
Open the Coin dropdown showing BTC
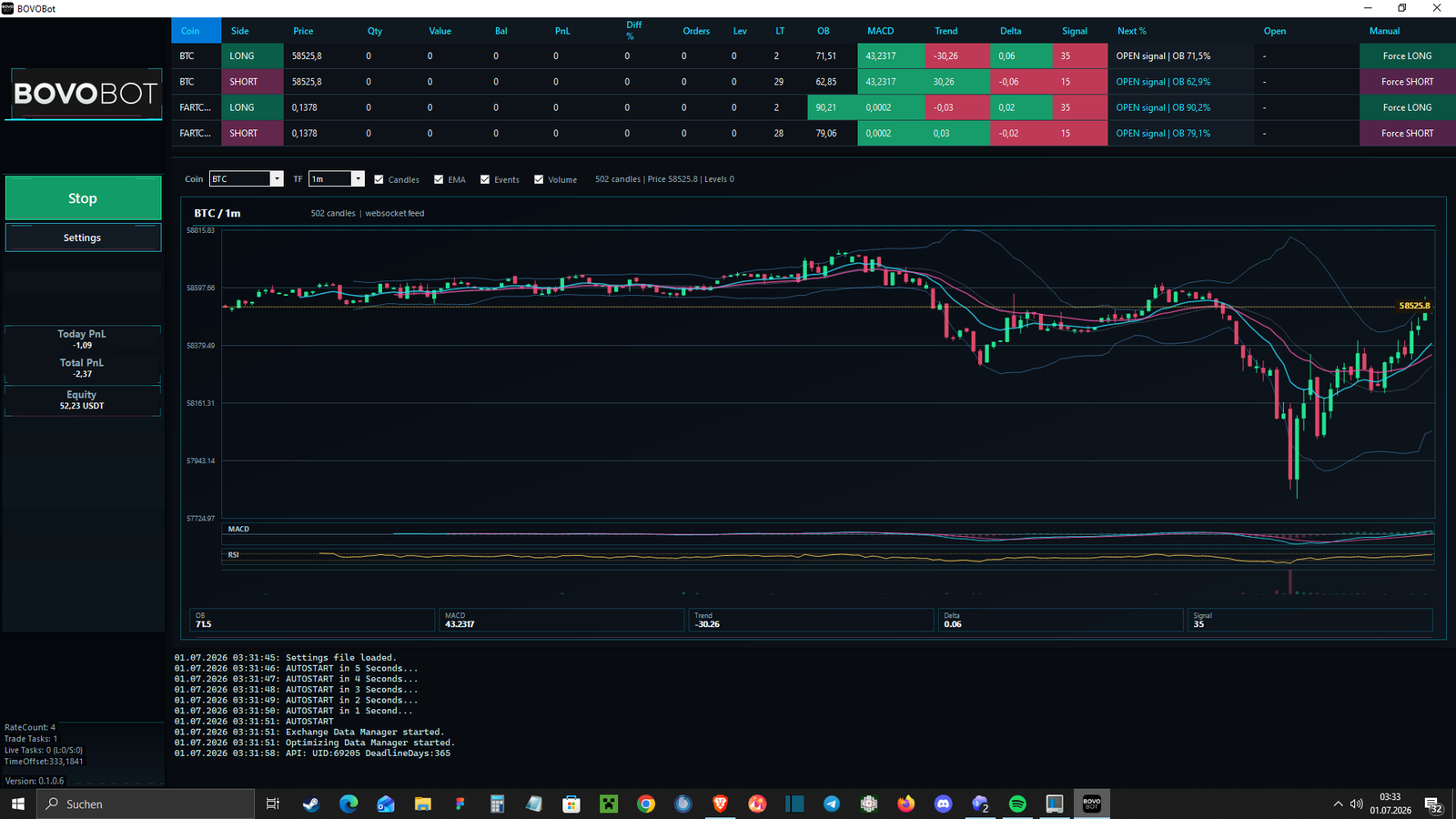[247, 179]
